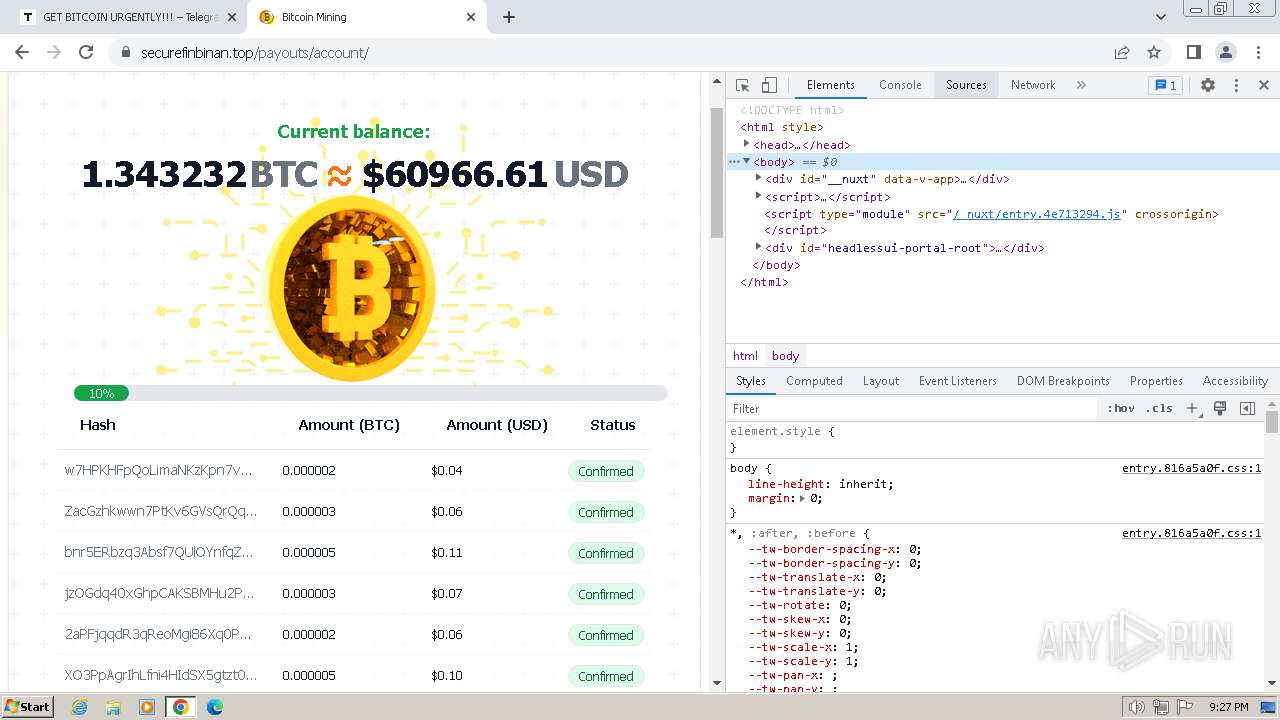Click the volume speaker tray icon
The height and width of the screenshot is (720, 1280).
(1136, 707)
